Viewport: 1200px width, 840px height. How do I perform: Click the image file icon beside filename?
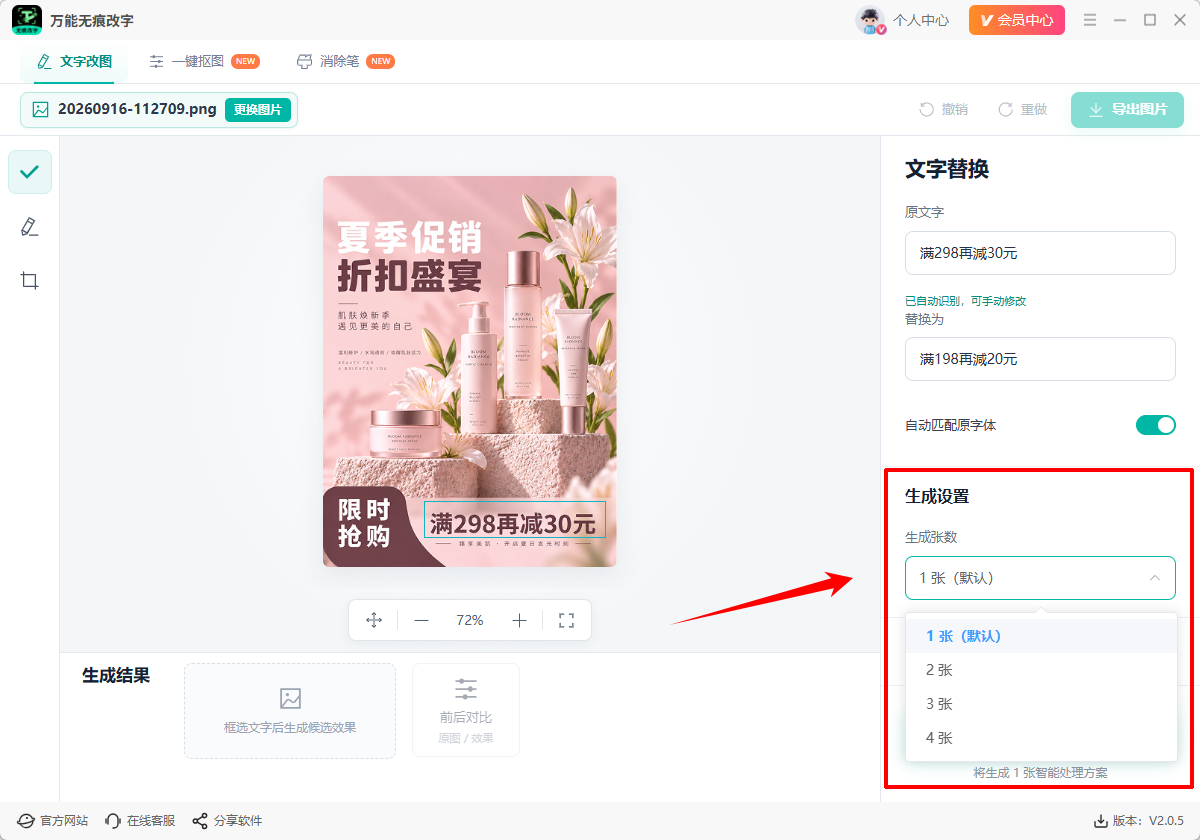41,110
